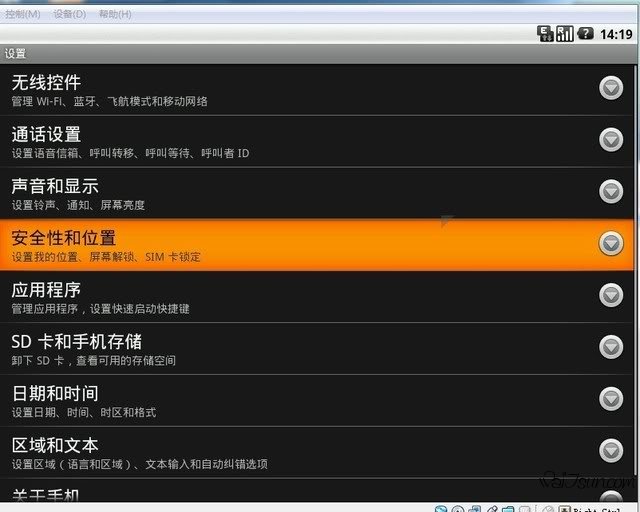
Task: Expand the 无线控件 arrow button
Action: point(611,88)
